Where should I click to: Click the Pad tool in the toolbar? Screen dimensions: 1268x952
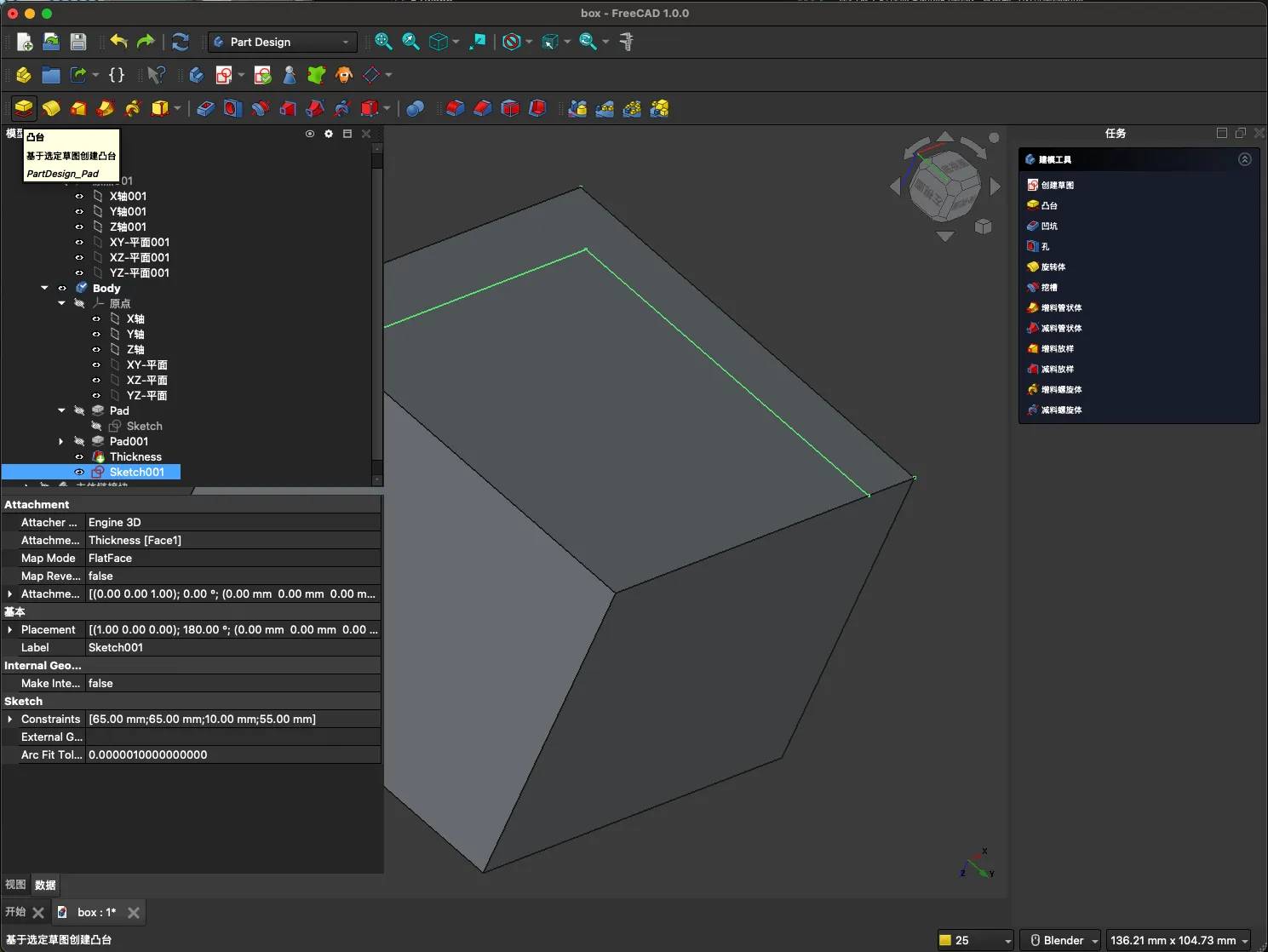pos(24,108)
